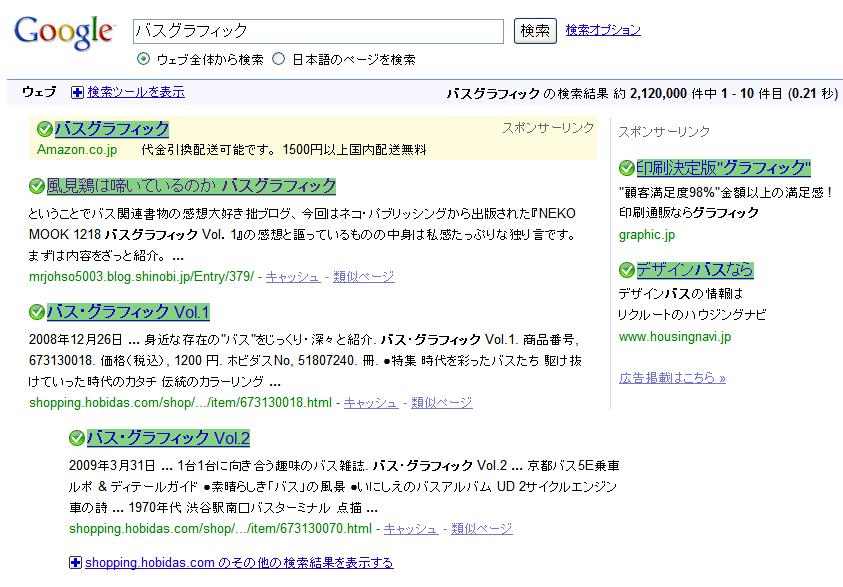Click the green checkmark beside バス・グラフィック Vol.1
843x587 pixels.
point(37,312)
